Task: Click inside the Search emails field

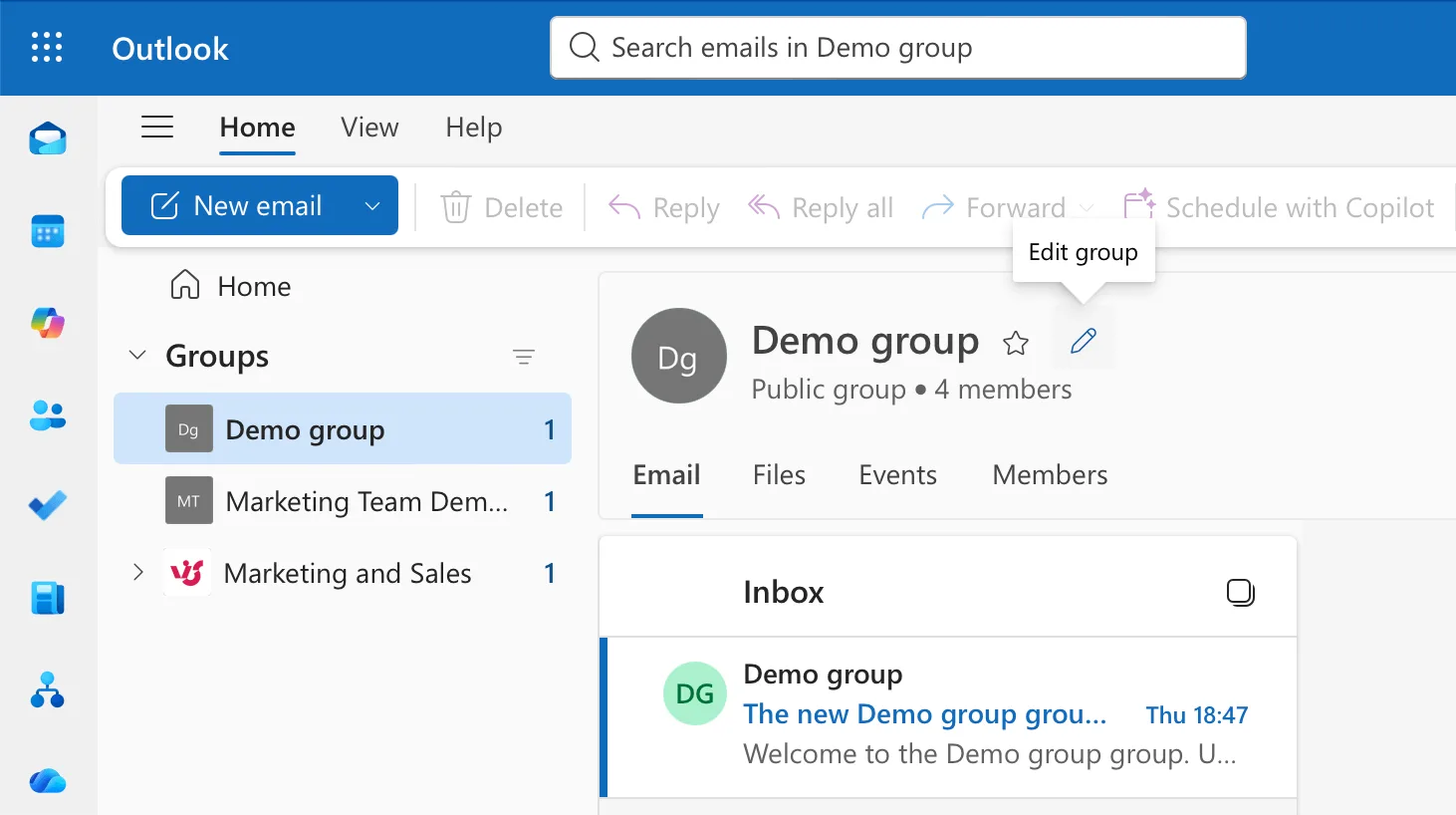Action: [x=896, y=47]
